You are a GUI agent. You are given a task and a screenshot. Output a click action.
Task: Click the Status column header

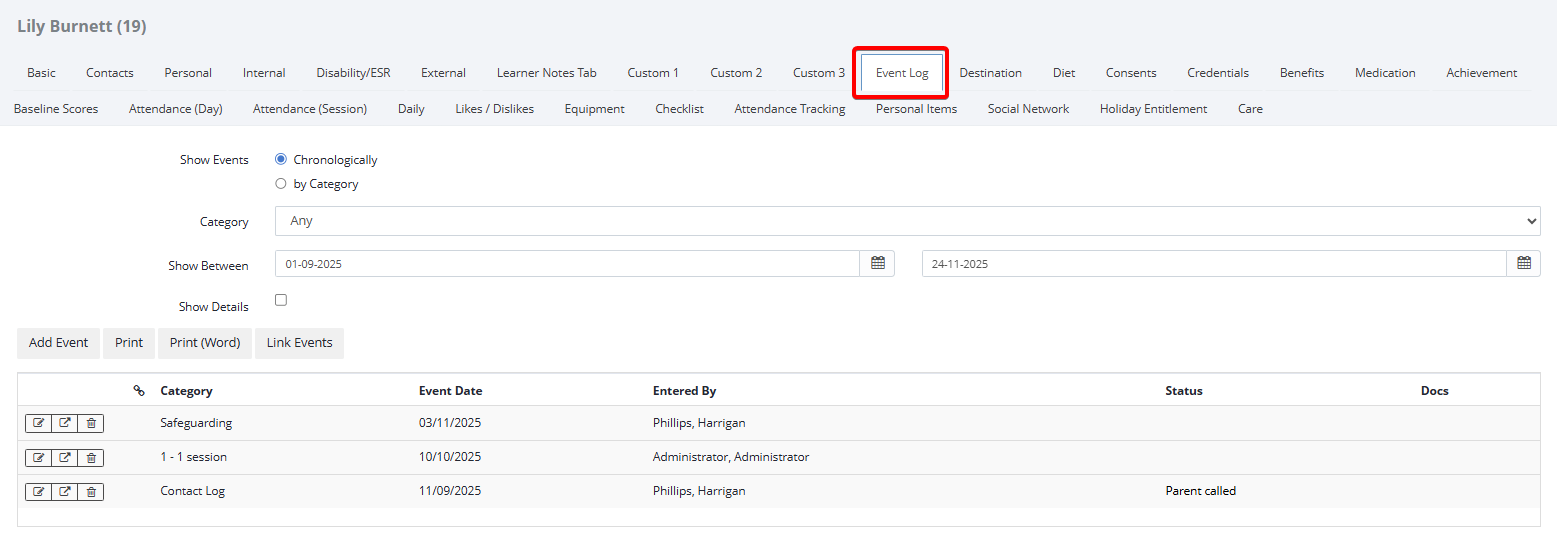click(x=1184, y=391)
